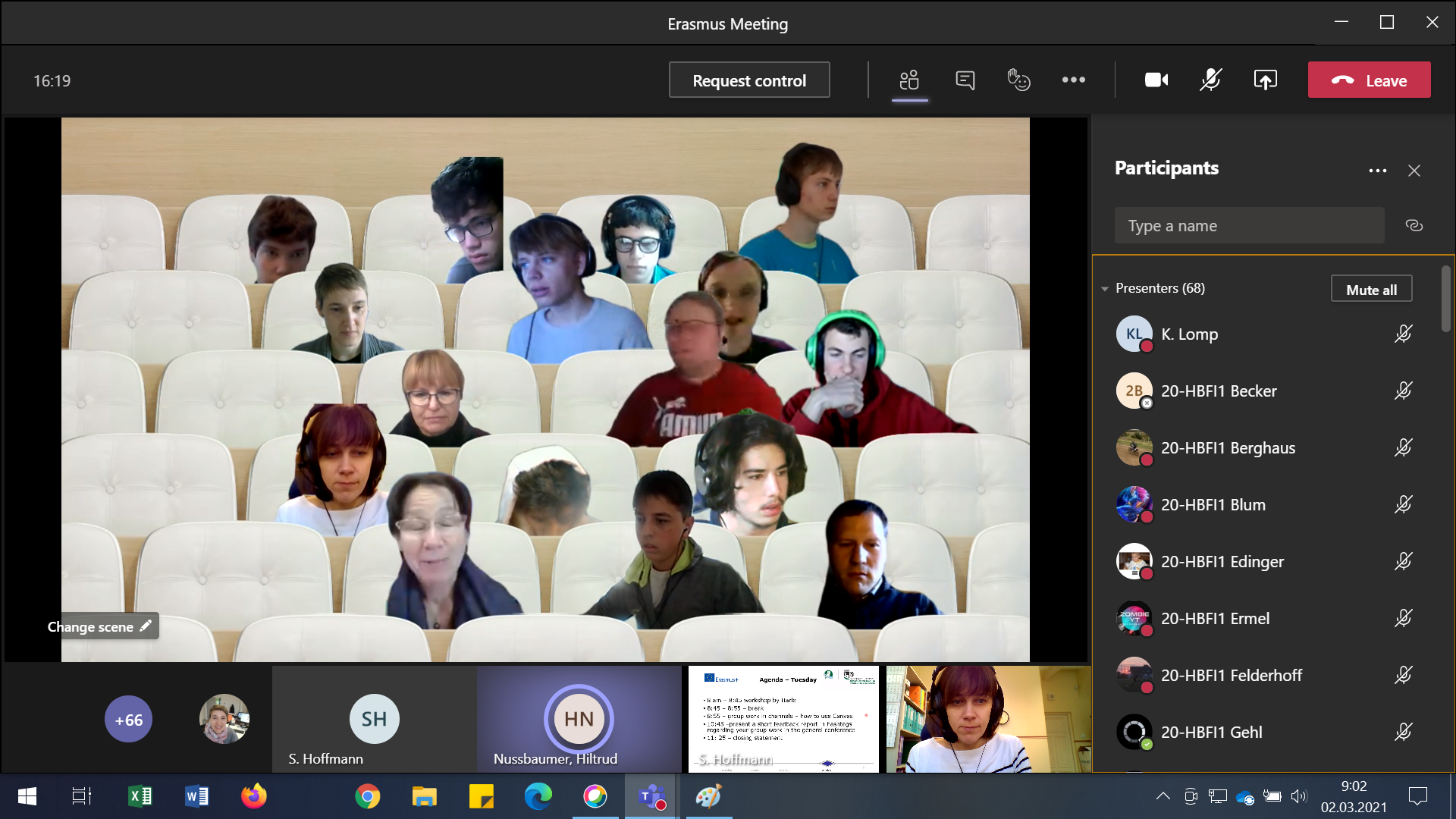Show the +66 more participants
1456x819 pixels.
point(128,719)
